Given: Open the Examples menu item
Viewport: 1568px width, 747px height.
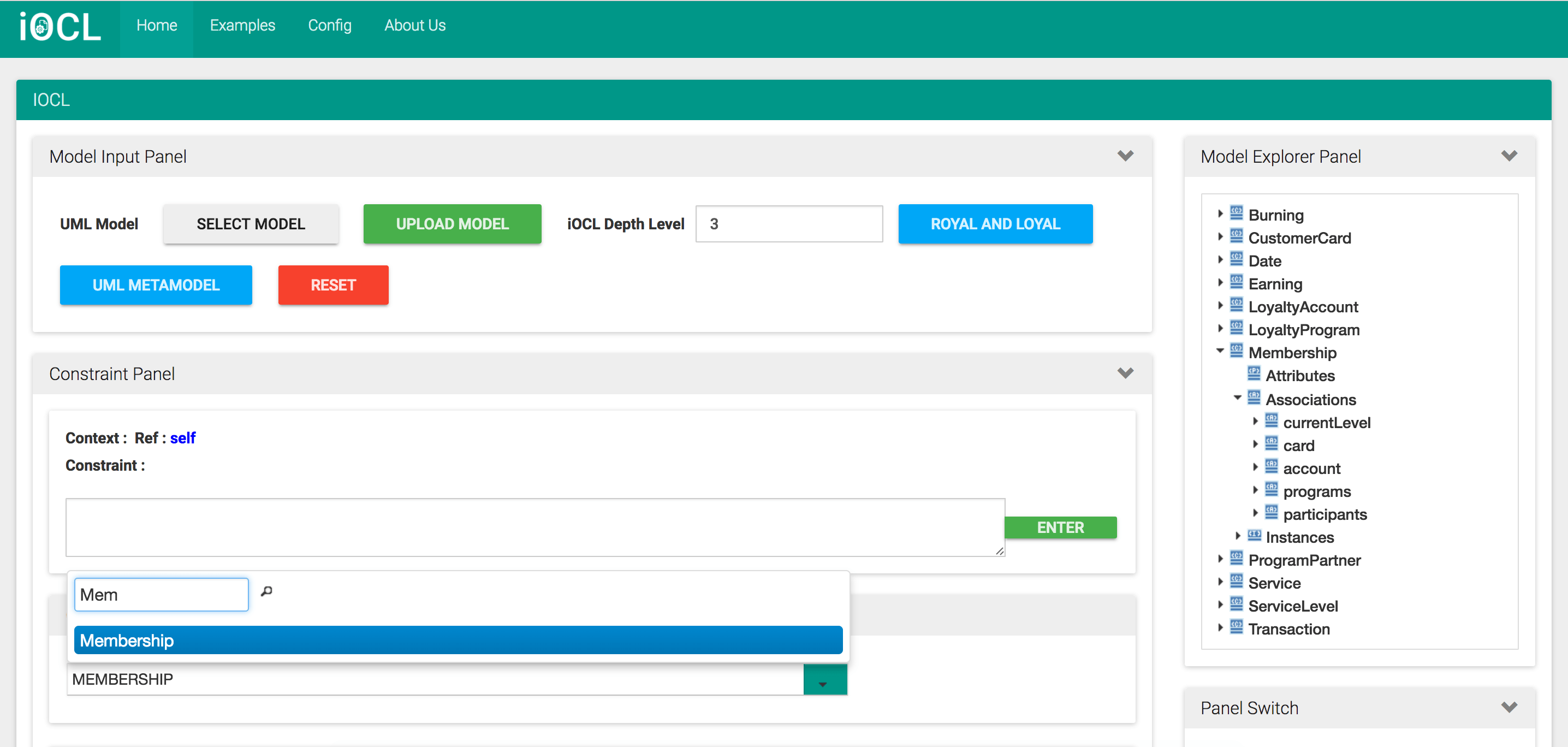Looking at the screenshot, I should click(242, 26).
